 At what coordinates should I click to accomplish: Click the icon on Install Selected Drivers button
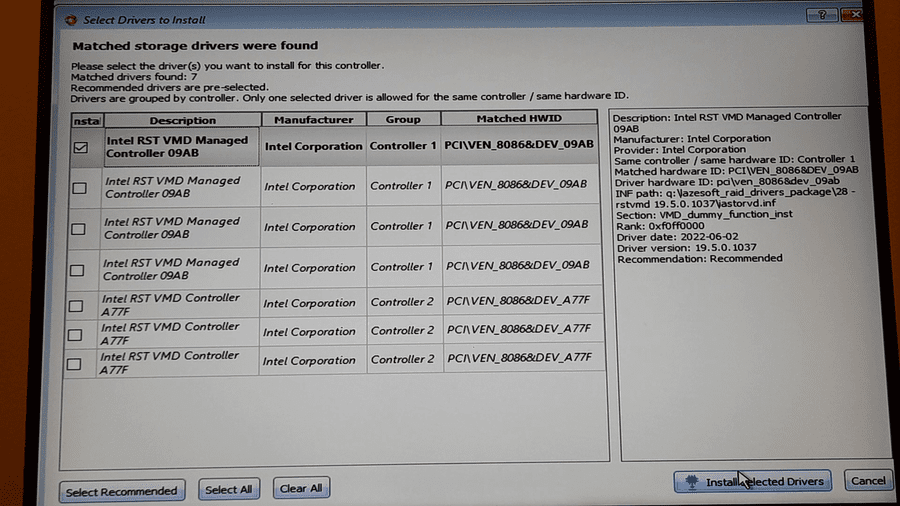click(692, 482)
